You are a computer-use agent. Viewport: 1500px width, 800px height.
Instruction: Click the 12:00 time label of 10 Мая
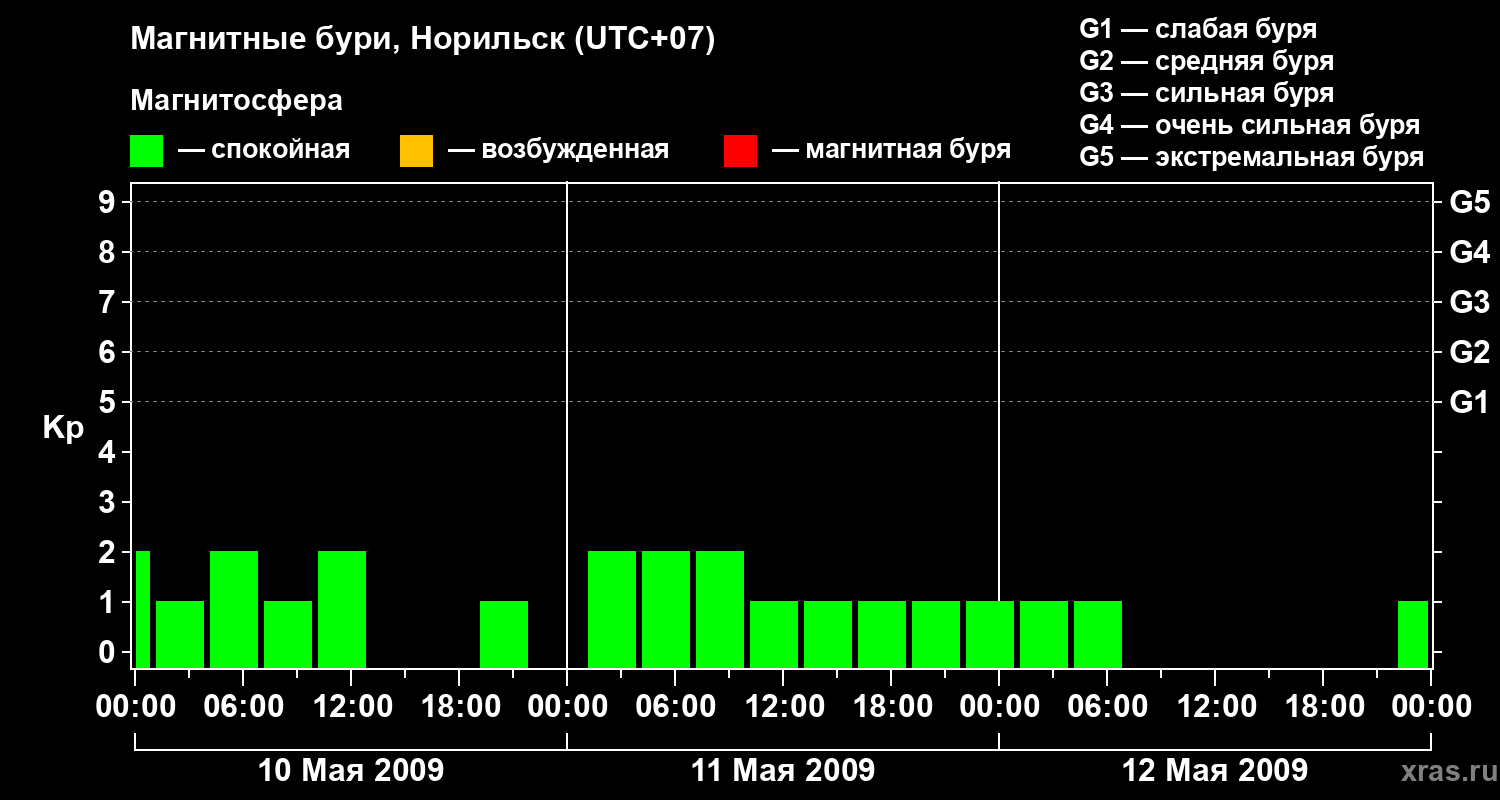pos(351,707)
